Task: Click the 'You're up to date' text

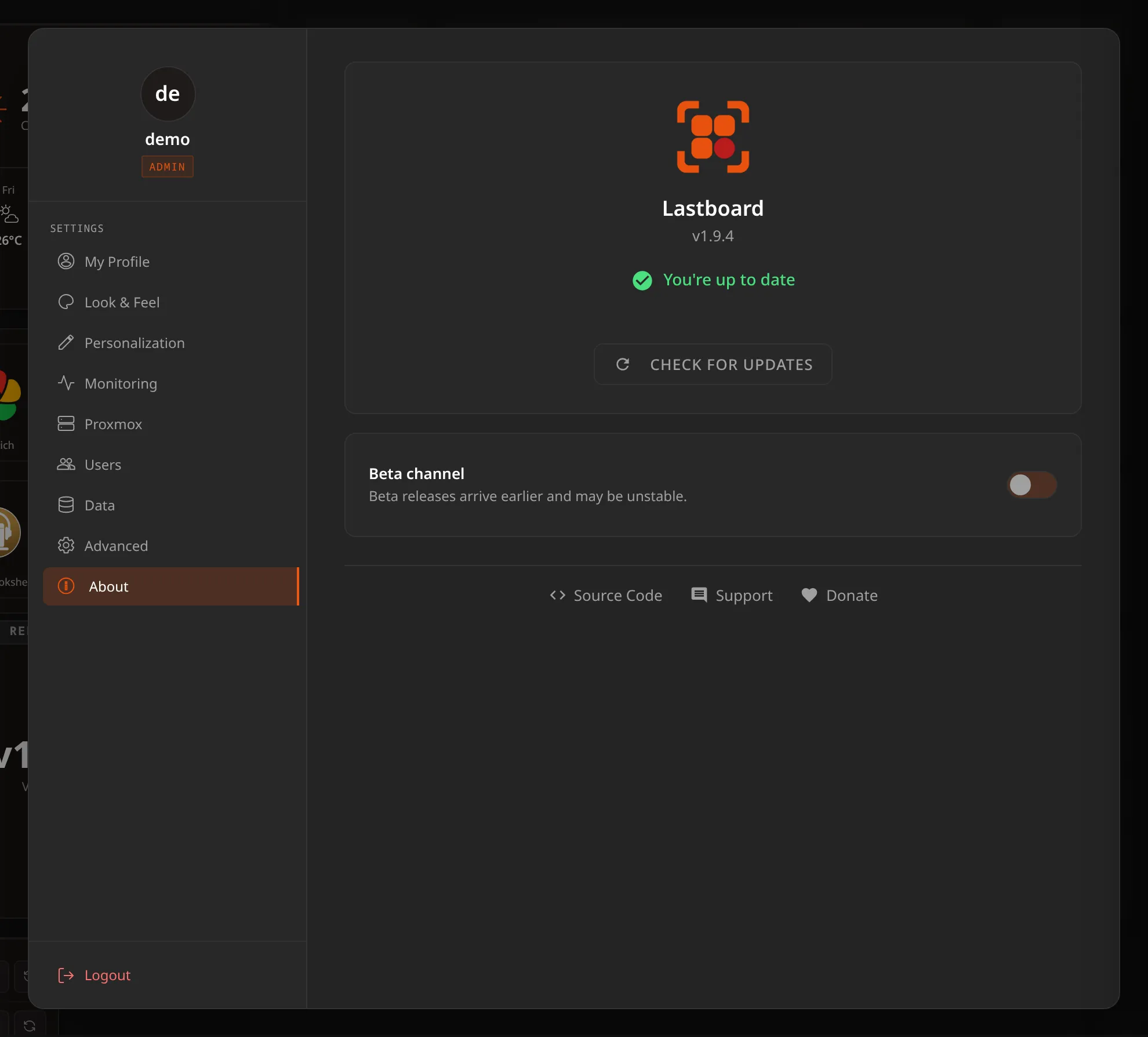Action: 729,280
